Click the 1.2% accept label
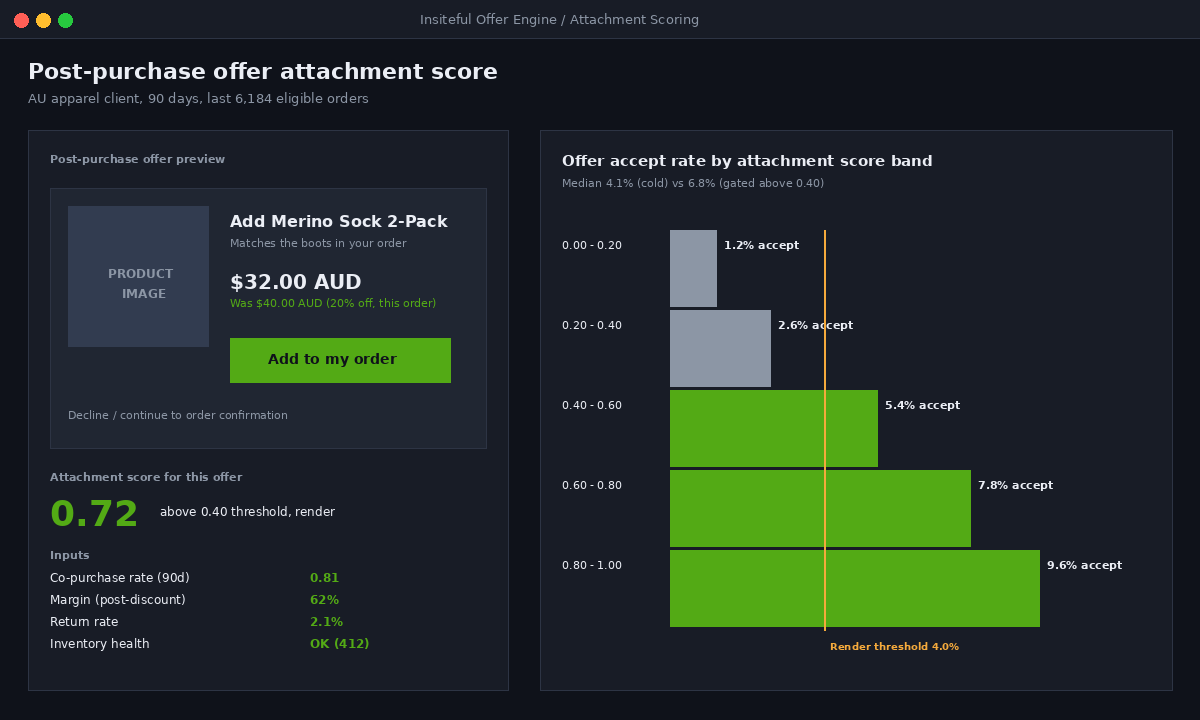Image resolution: width=1200 pixels, height=720 pixels. (761, 245)
